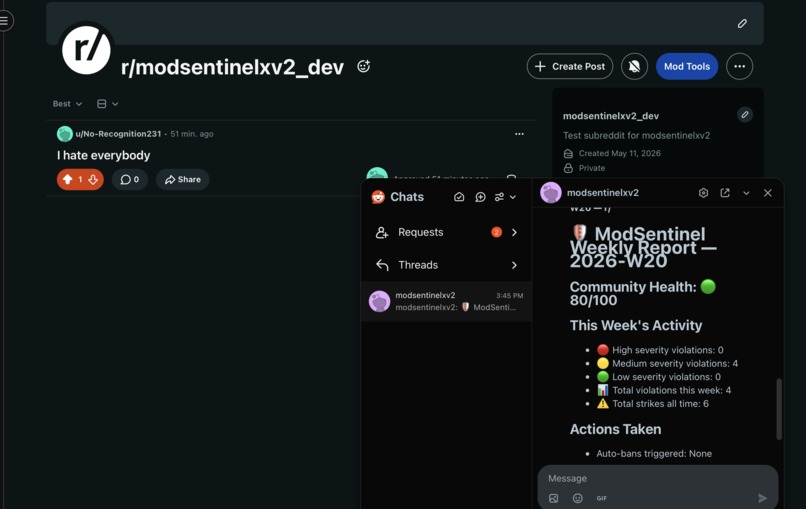Click 'Total strikes all time: 6' line
Image resolution: width=806 pixels, height=509 pixels.
(653, 404)
